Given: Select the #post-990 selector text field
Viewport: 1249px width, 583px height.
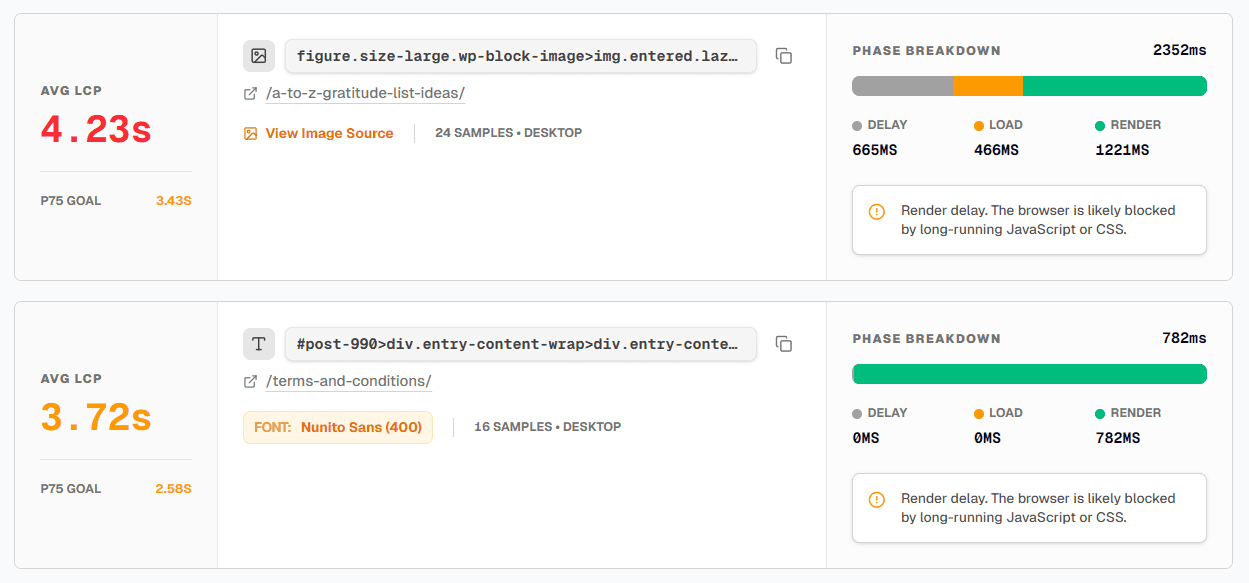Looking at the screenshot, I should pos(520,344).
